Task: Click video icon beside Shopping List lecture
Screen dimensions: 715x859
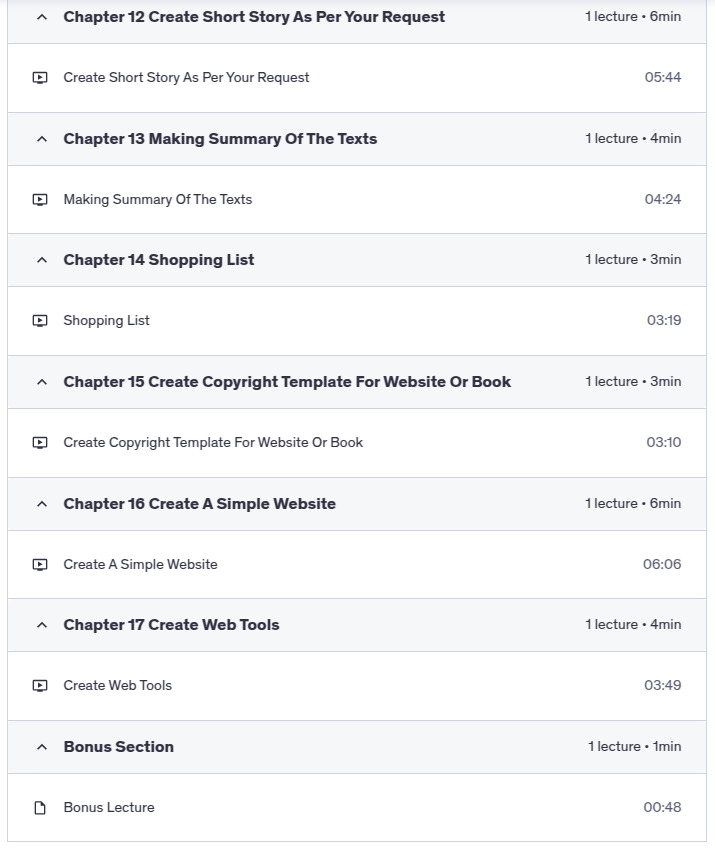Action: [x=40, y=321]
